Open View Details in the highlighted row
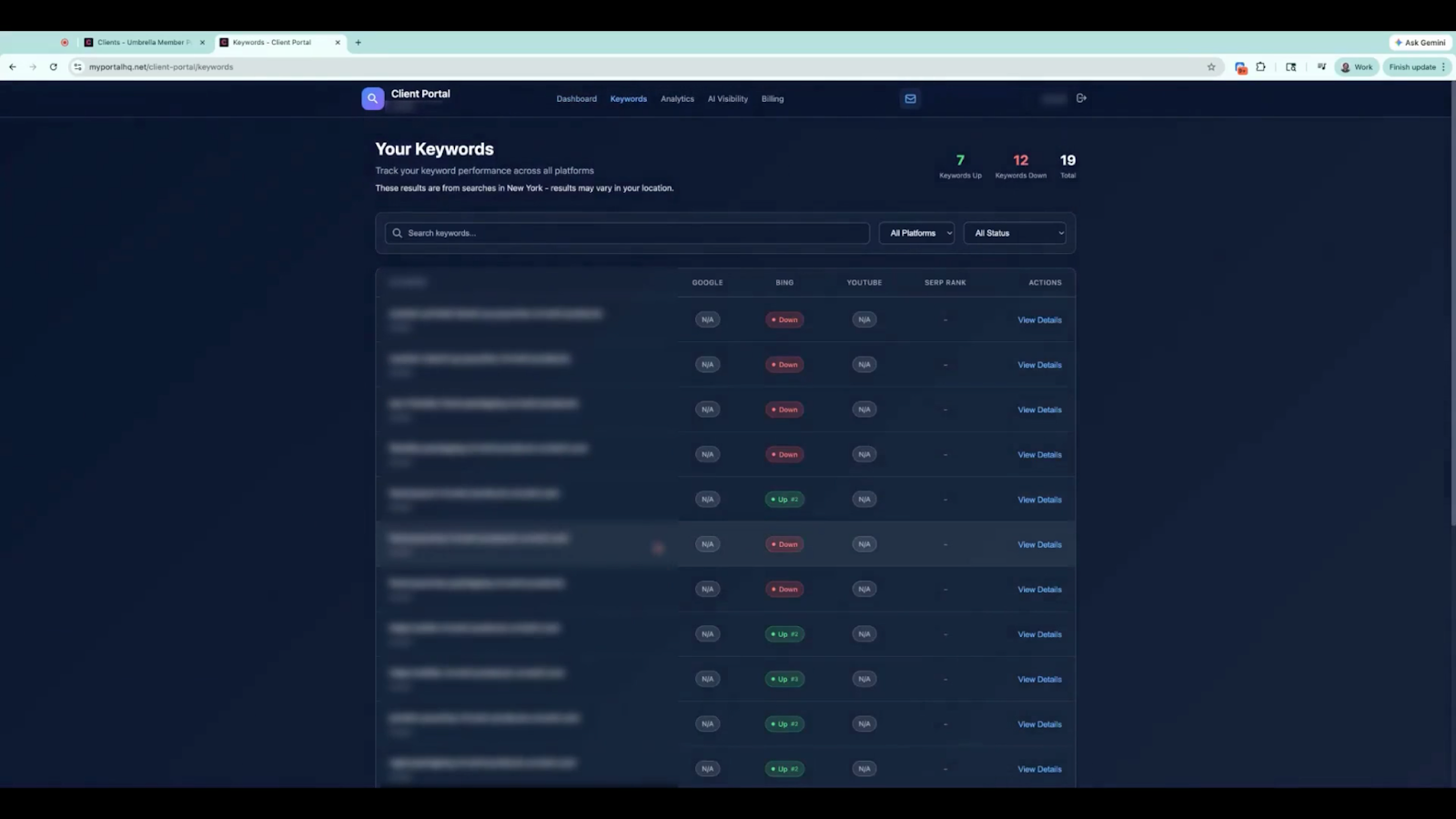The image size is (1456, 819). coord(1039,544)
